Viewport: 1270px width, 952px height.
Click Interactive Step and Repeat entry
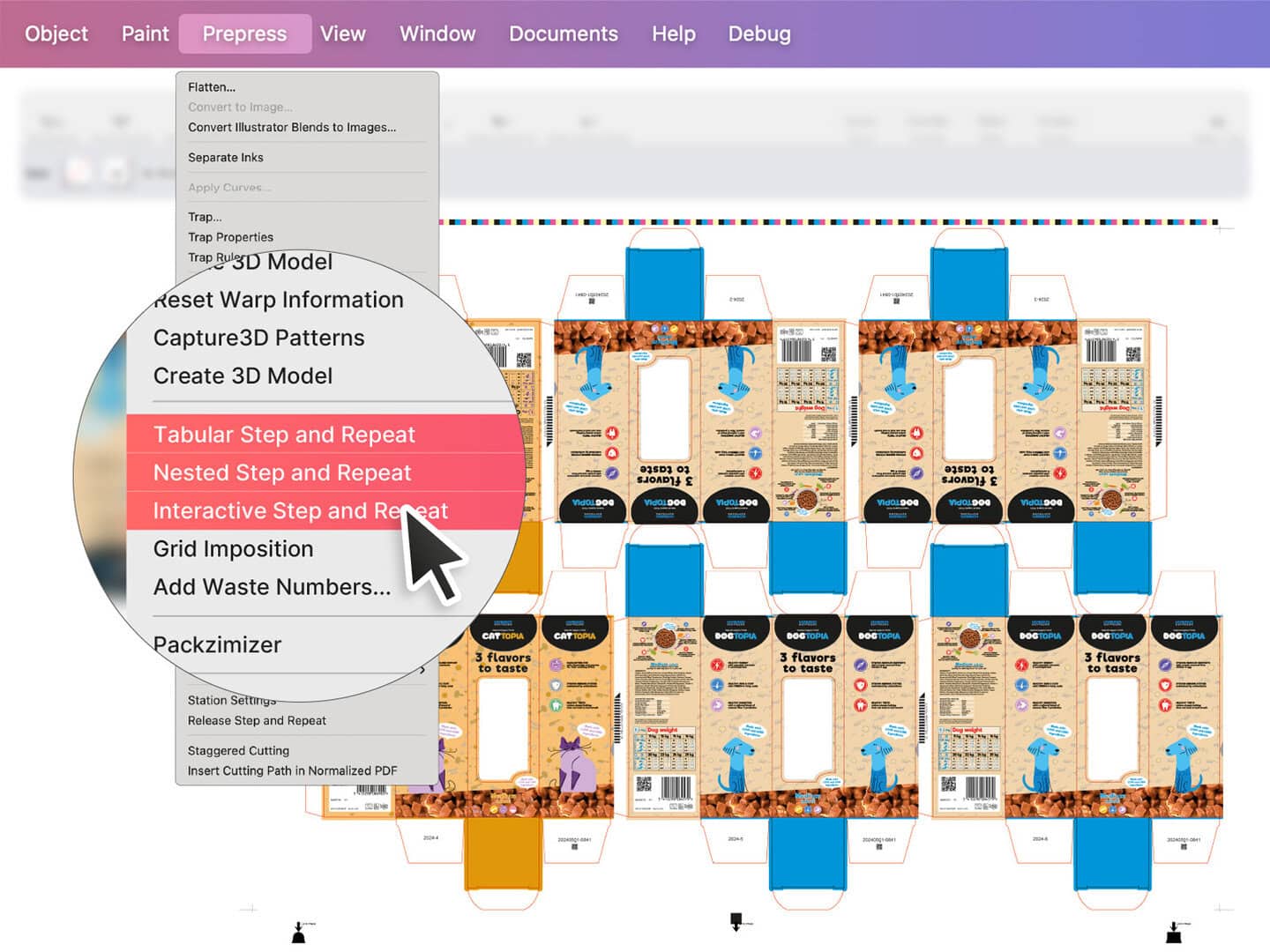click(300, 510)
